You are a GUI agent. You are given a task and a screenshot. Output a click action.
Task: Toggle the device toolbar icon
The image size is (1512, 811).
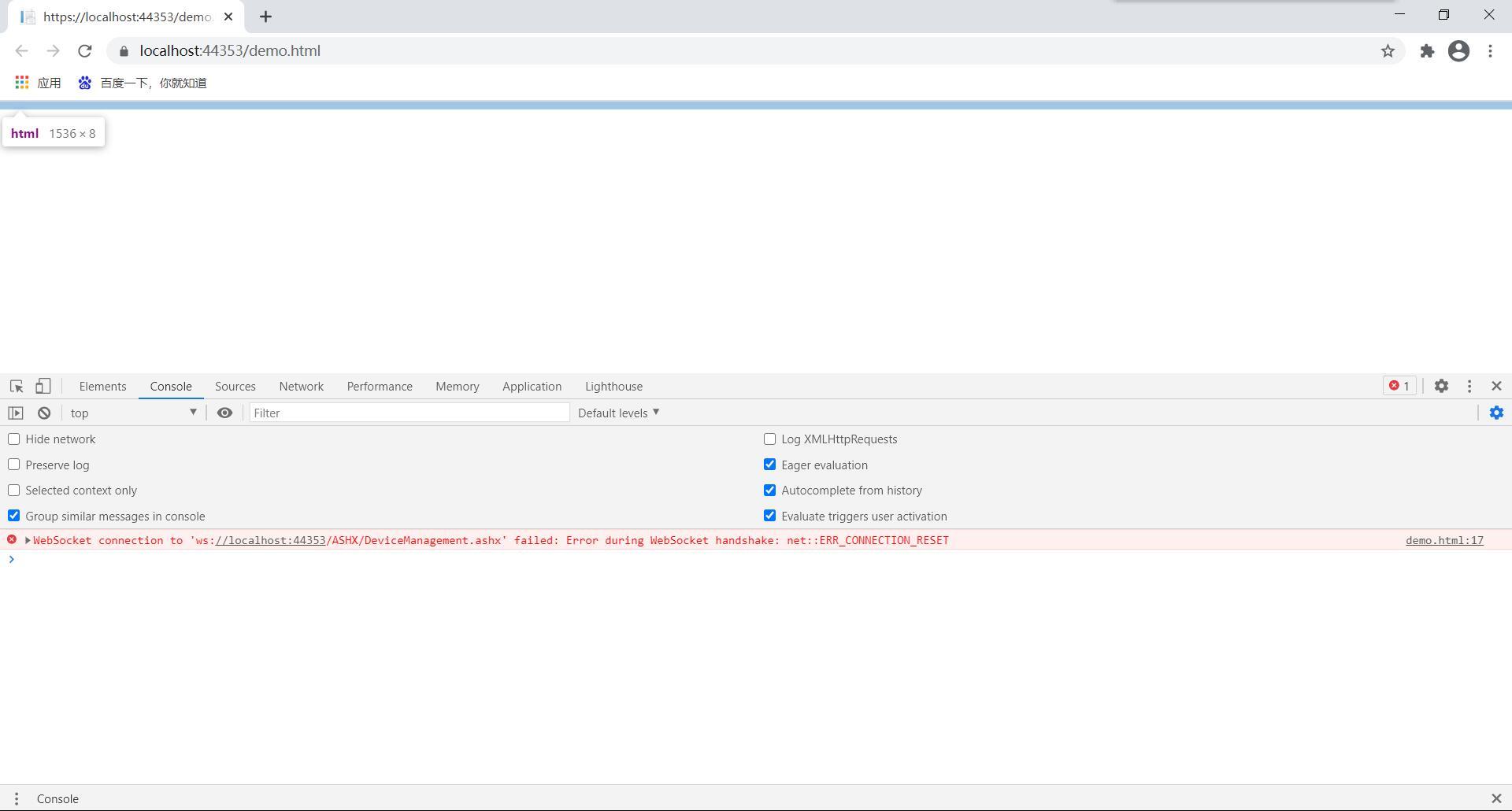coord(43,386)
